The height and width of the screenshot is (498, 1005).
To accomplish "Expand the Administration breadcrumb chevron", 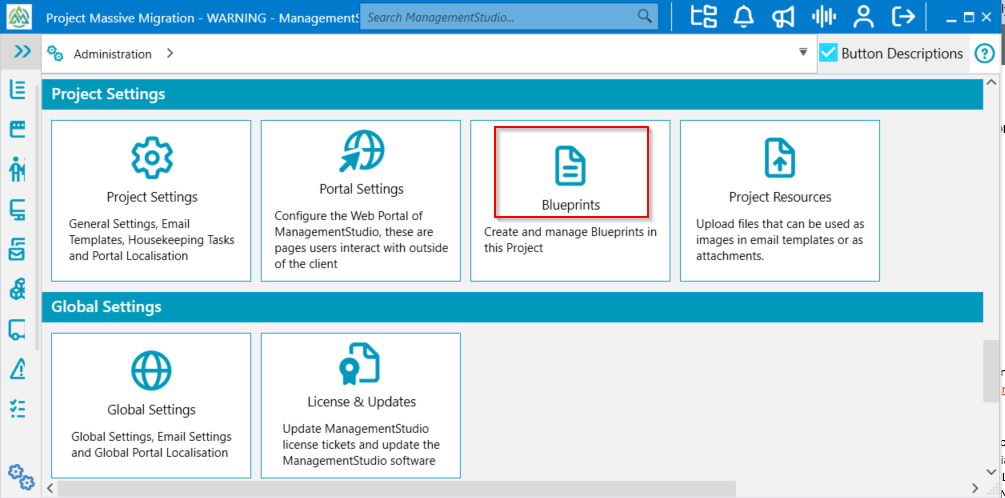I will 170,54.
